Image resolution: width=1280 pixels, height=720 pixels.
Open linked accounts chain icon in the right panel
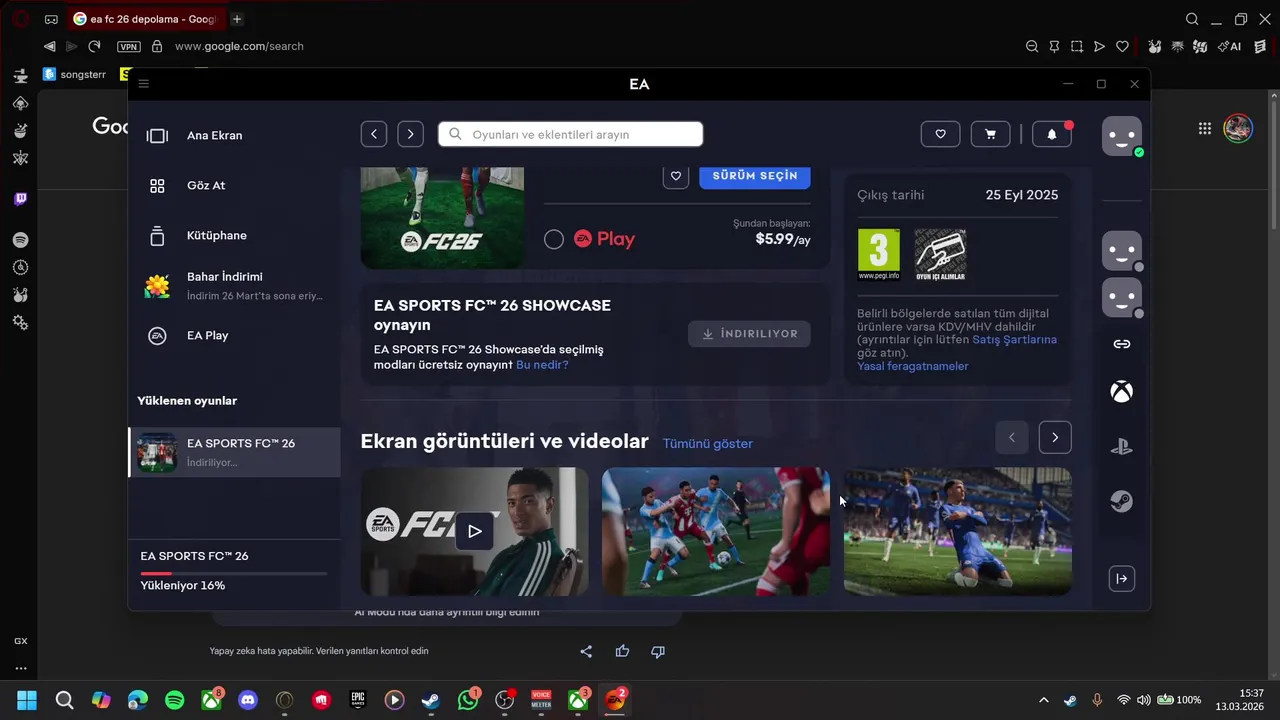[1122, 344]
